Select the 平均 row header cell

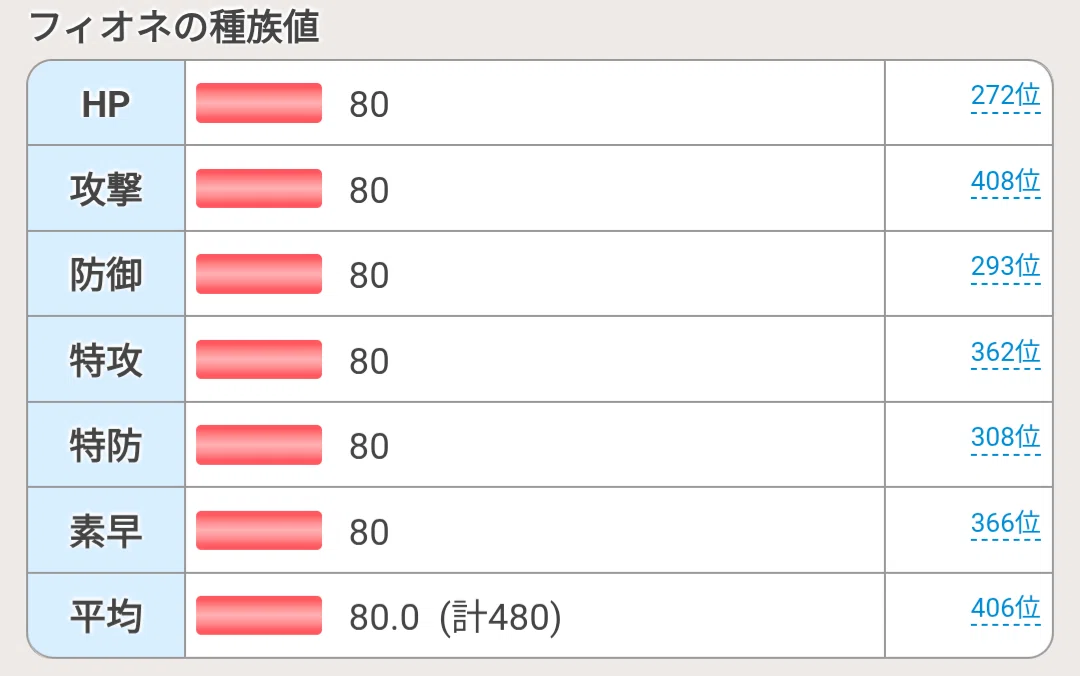tap(106, 615)
